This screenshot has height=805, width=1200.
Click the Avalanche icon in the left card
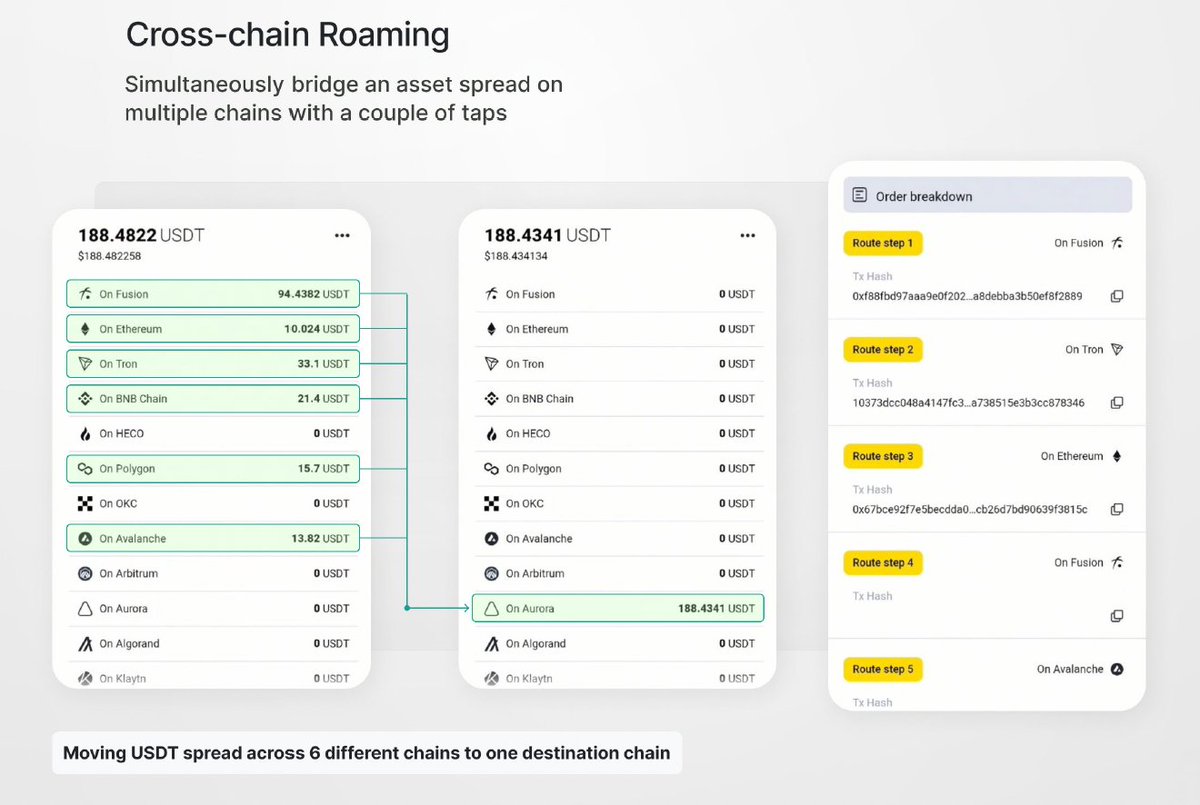[x=85, y=538]
